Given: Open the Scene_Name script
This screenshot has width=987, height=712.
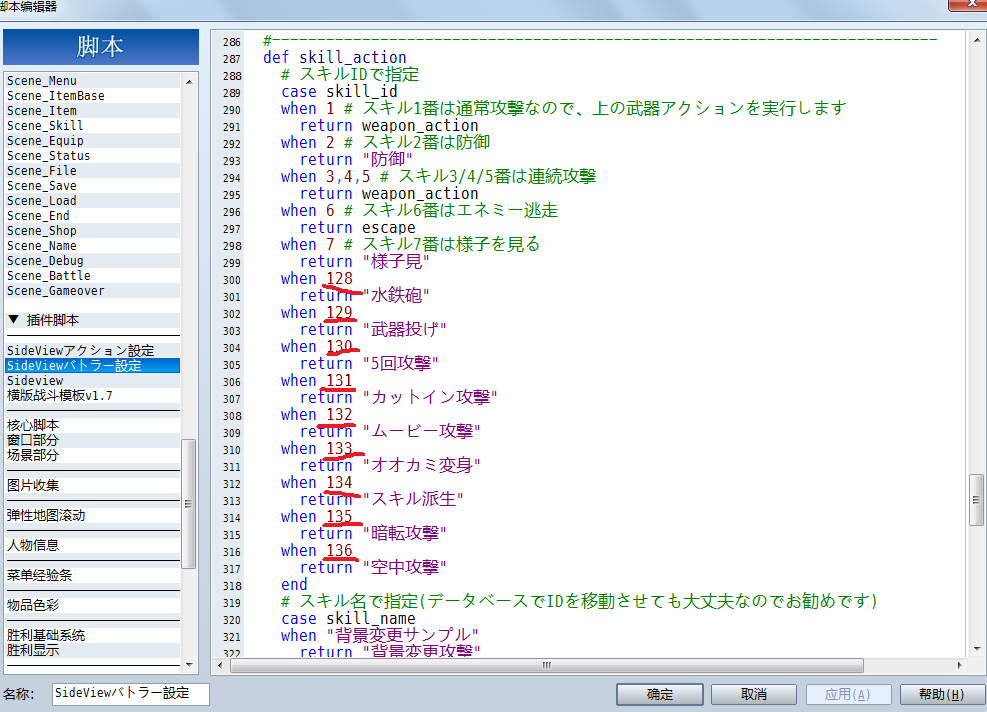Looking at the screenshot, I should (93, 246).
